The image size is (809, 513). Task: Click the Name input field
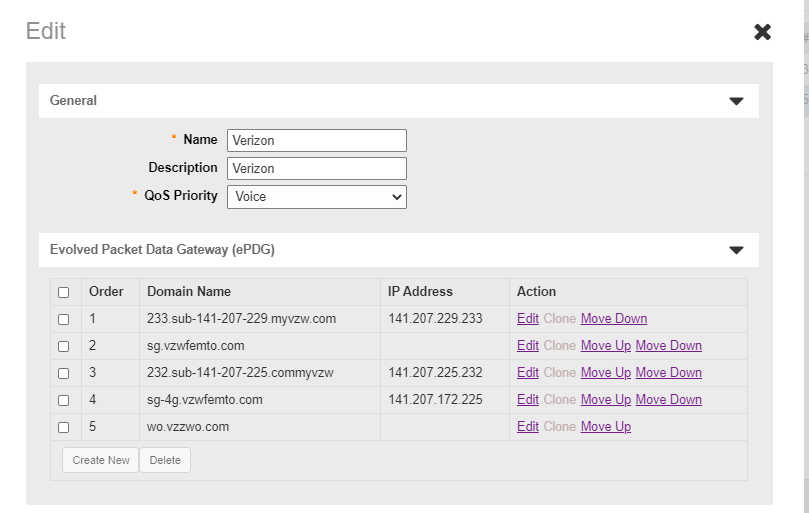click(x=316, y=140)
